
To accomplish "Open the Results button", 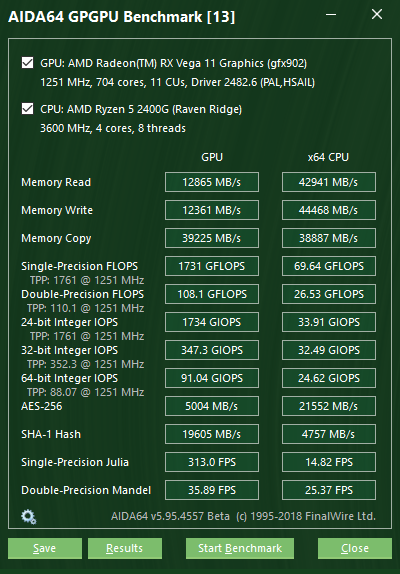I will point(125,548).
